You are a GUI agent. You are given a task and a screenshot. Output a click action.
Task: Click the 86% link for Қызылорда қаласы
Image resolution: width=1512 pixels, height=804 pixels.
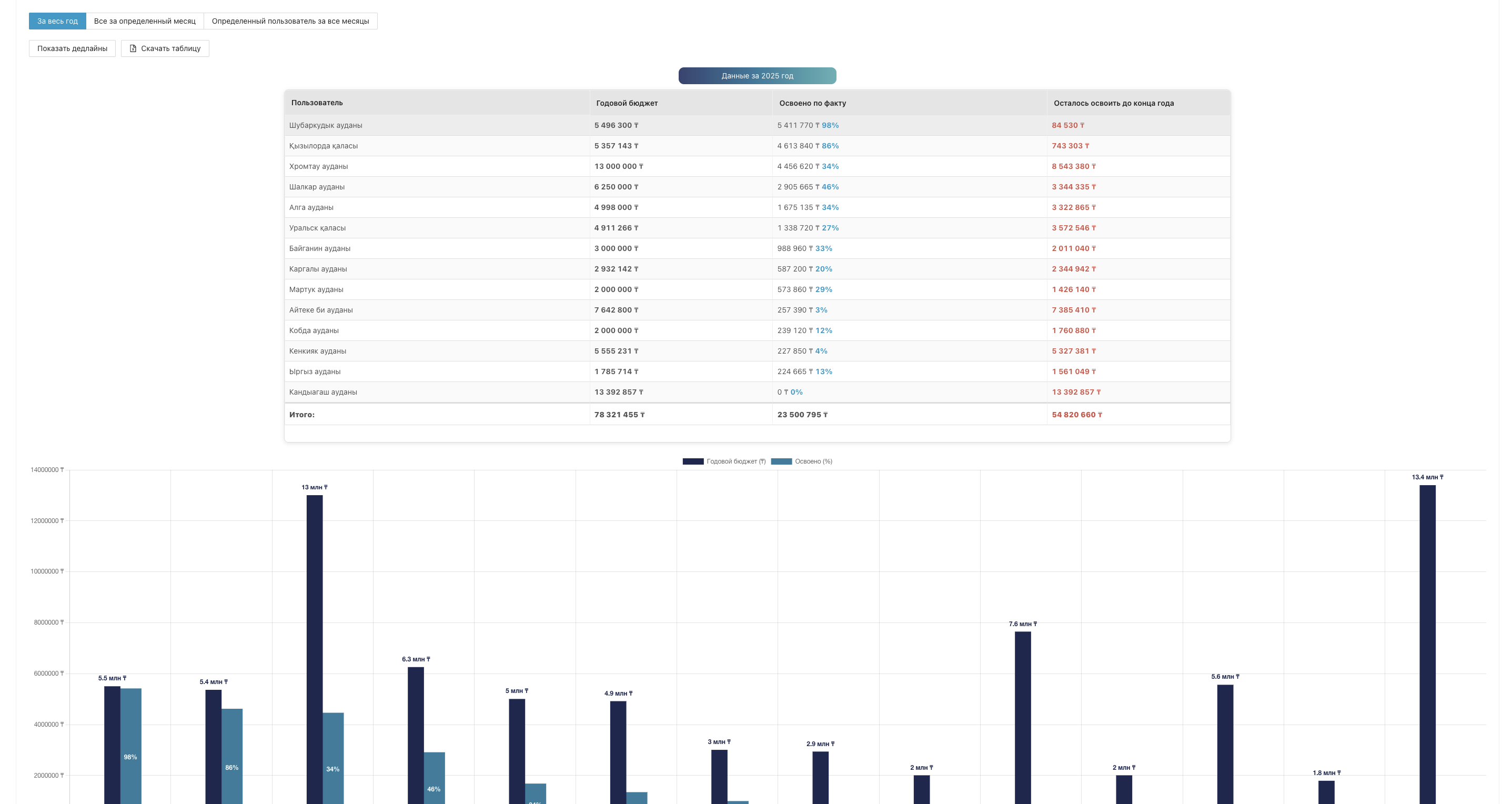(x=829, y=146)
